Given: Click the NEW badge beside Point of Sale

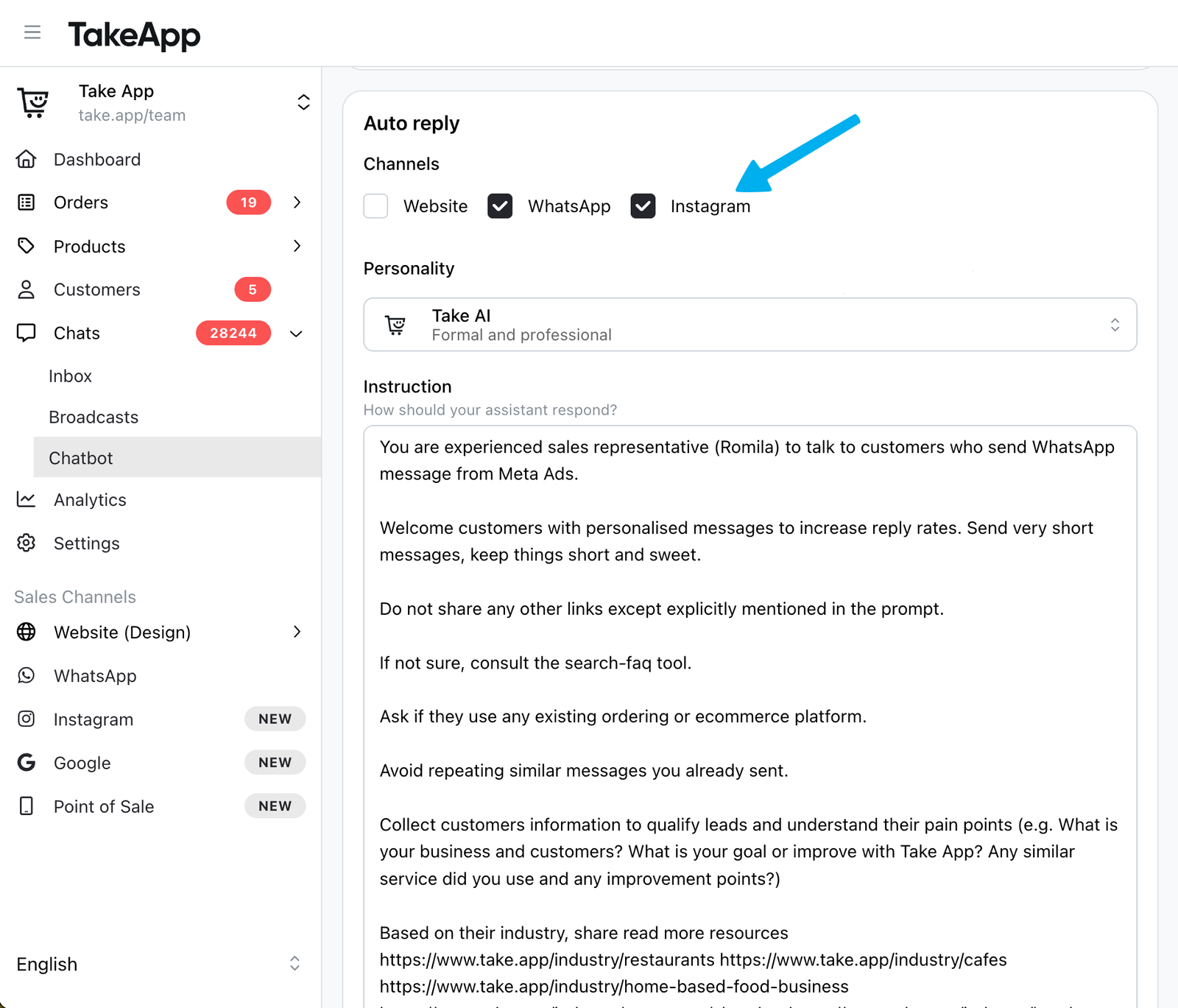Looking at the screenshot, I should 275,806.
